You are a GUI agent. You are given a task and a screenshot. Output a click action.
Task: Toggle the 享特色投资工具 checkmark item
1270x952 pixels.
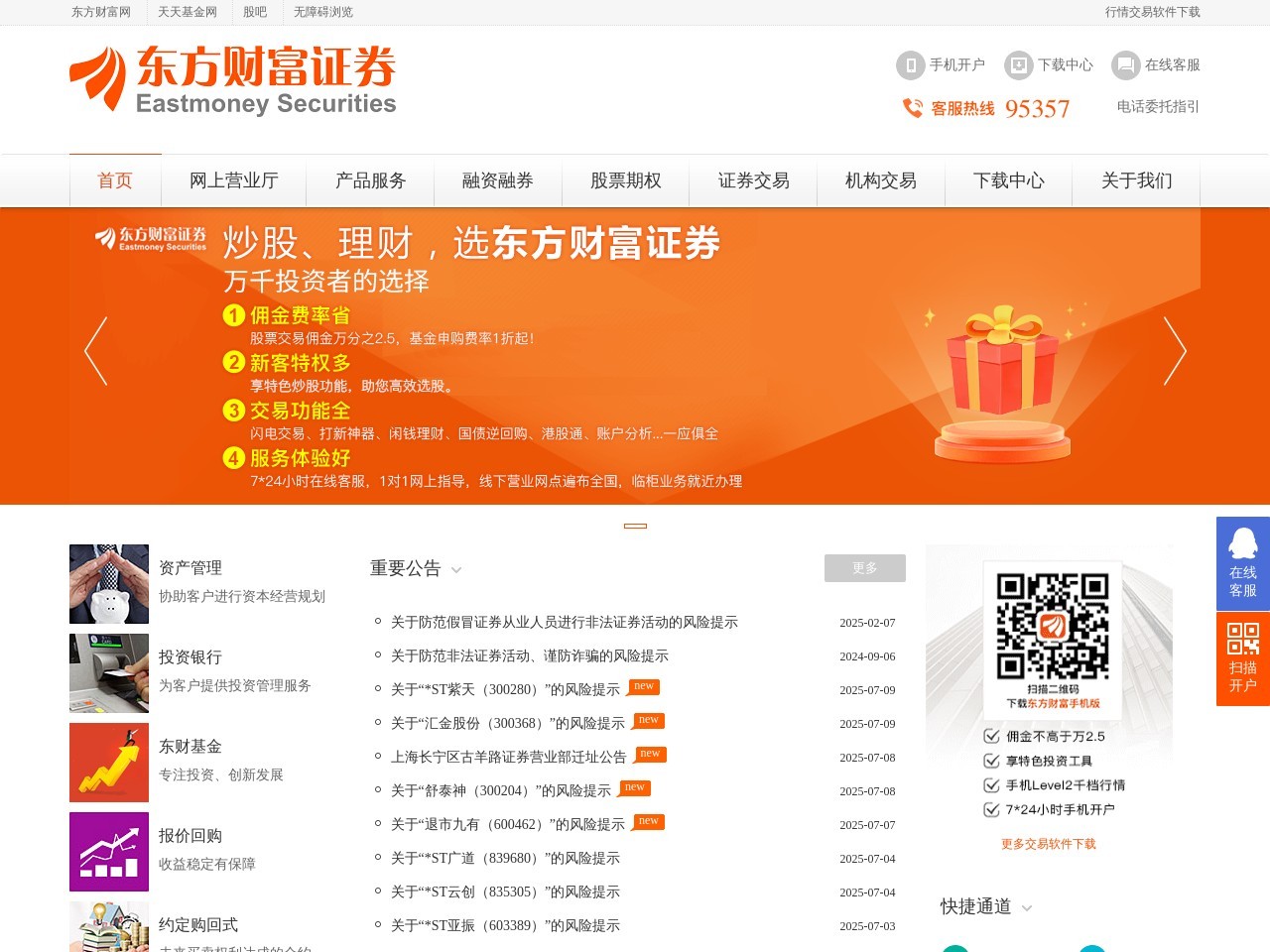point(991,761)
